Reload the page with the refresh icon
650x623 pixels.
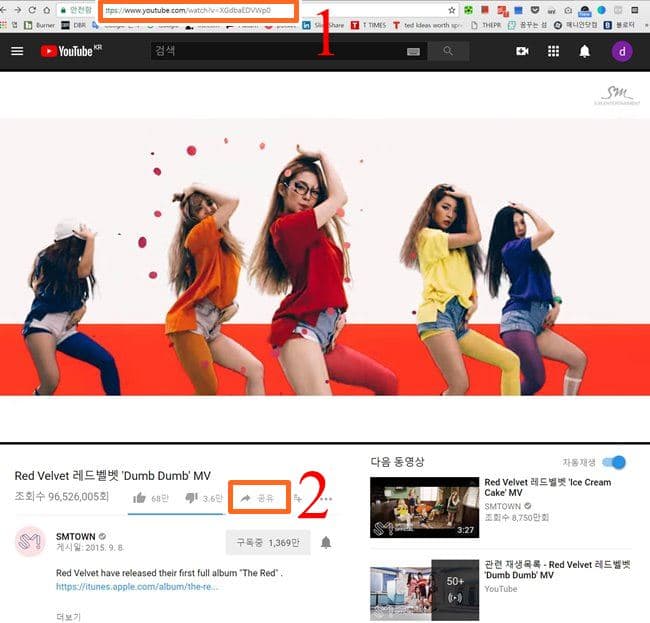coord(32,10)
